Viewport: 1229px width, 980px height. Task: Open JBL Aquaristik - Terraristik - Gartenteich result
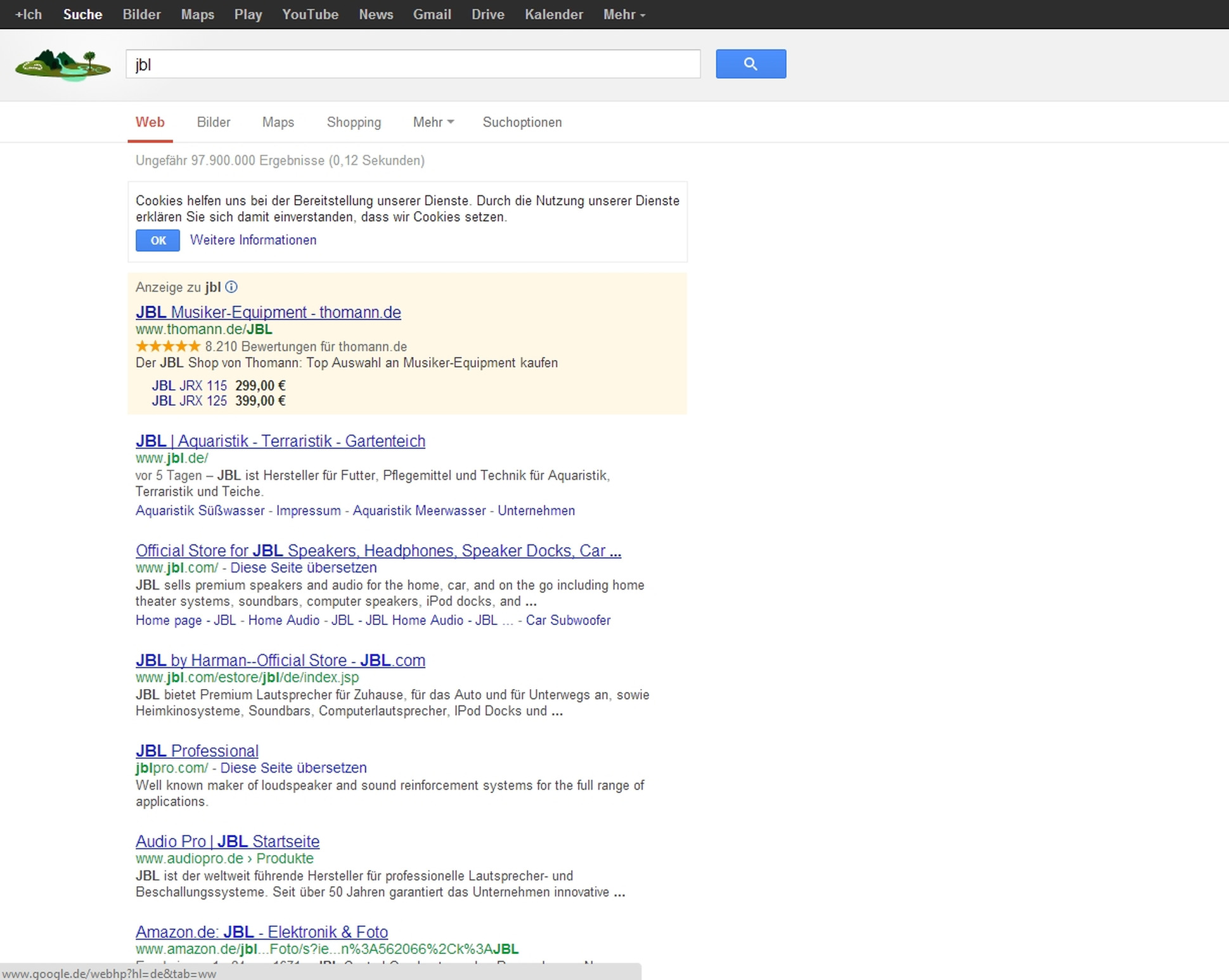tap(280, 441)
